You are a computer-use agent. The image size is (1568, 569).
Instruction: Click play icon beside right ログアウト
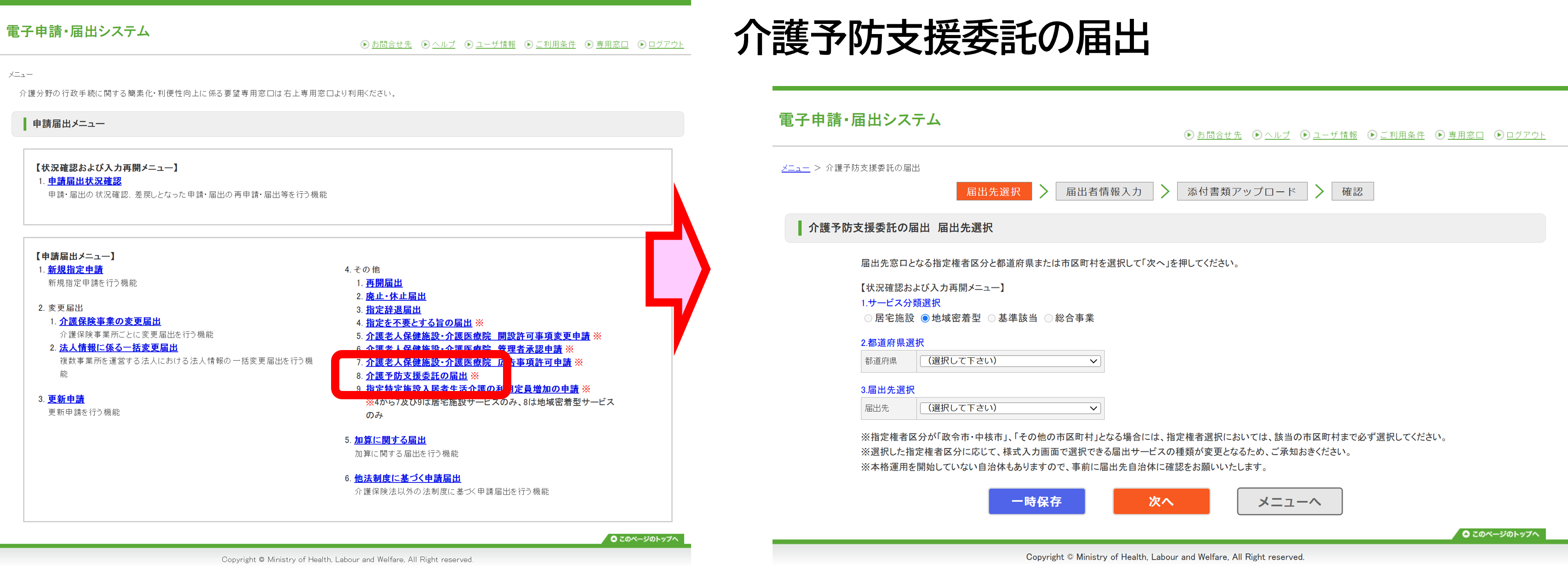point(1499,135)
